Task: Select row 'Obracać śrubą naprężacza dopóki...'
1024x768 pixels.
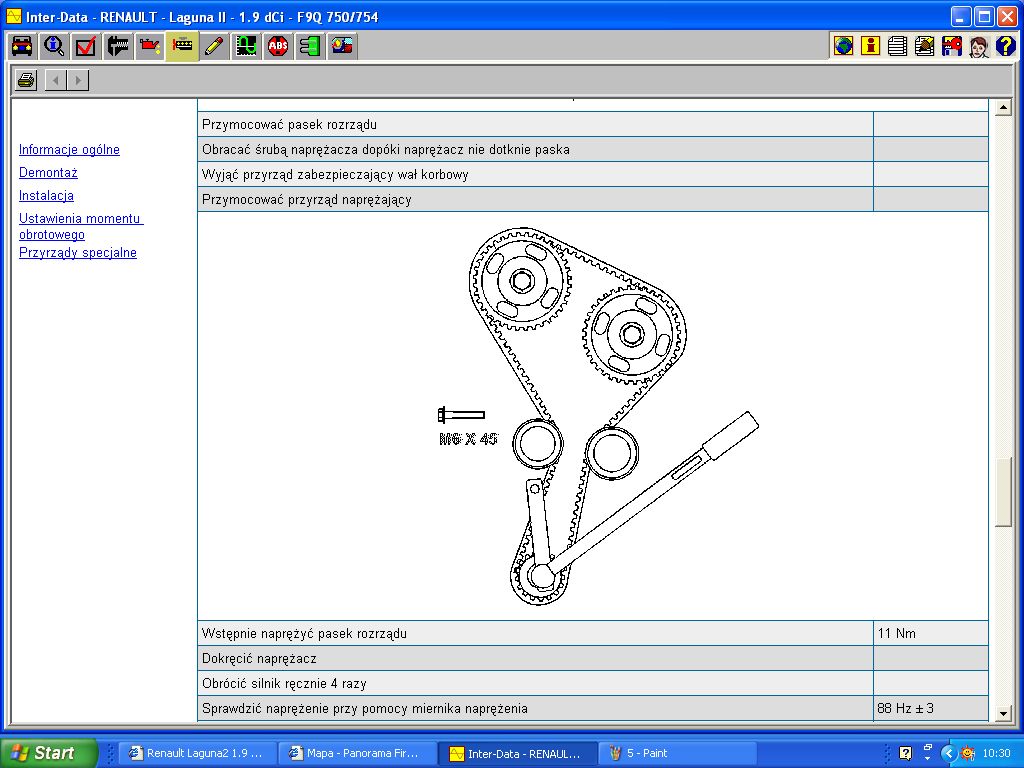Action: (x=536, y=150)
